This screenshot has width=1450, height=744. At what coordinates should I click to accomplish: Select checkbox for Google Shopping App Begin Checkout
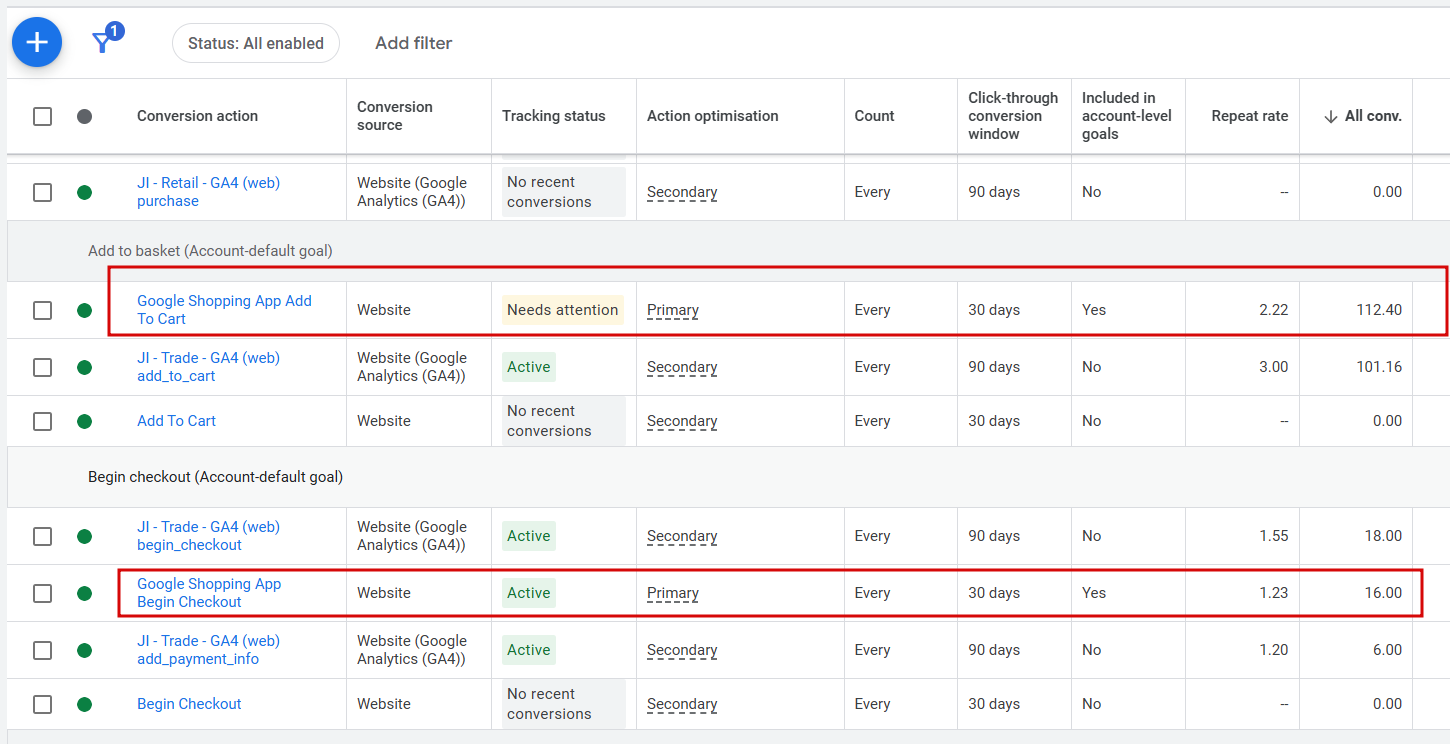(42, 593)
